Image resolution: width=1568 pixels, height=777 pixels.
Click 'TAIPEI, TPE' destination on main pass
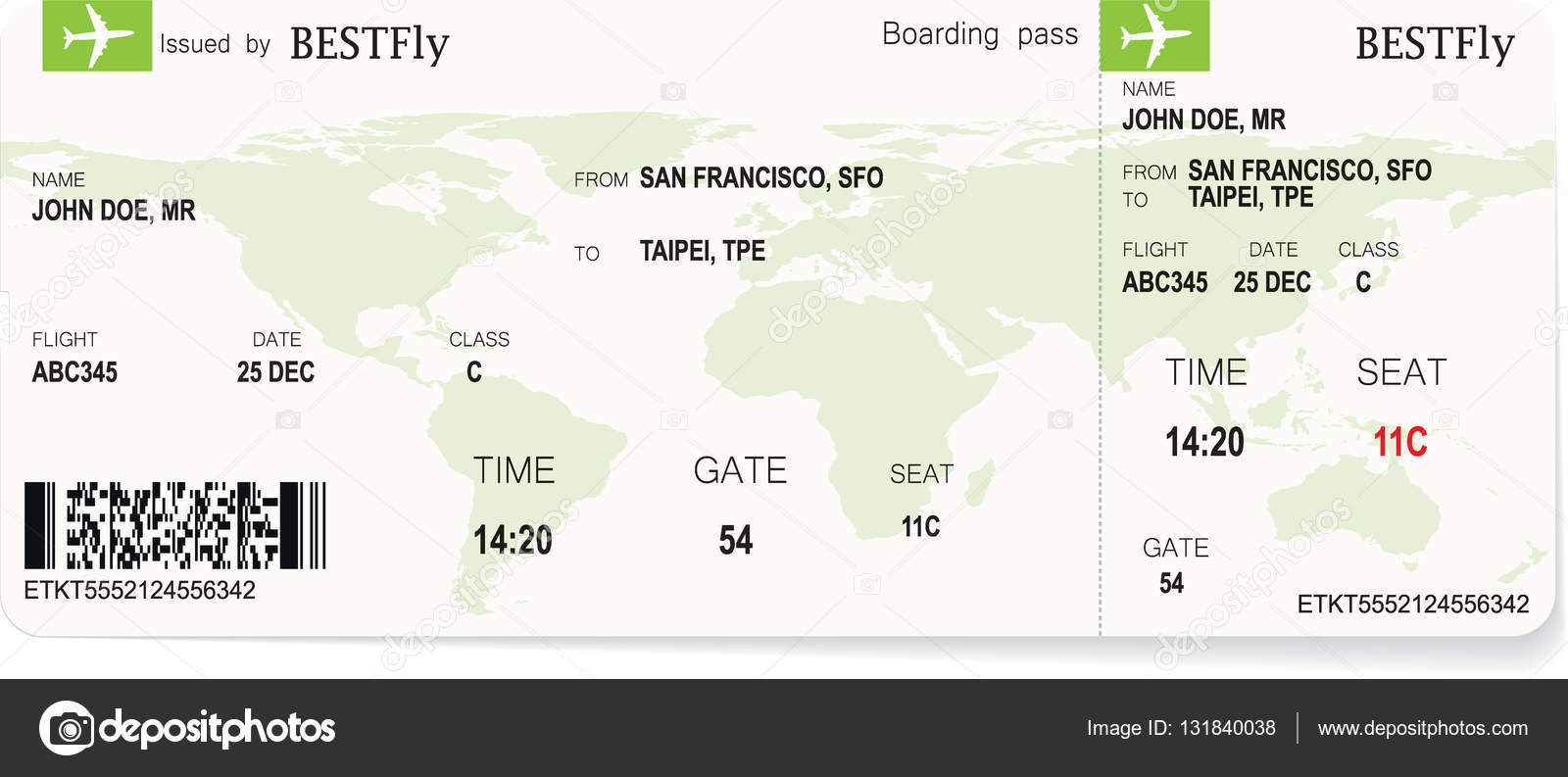pyautogui.click(x=703, y=251)
